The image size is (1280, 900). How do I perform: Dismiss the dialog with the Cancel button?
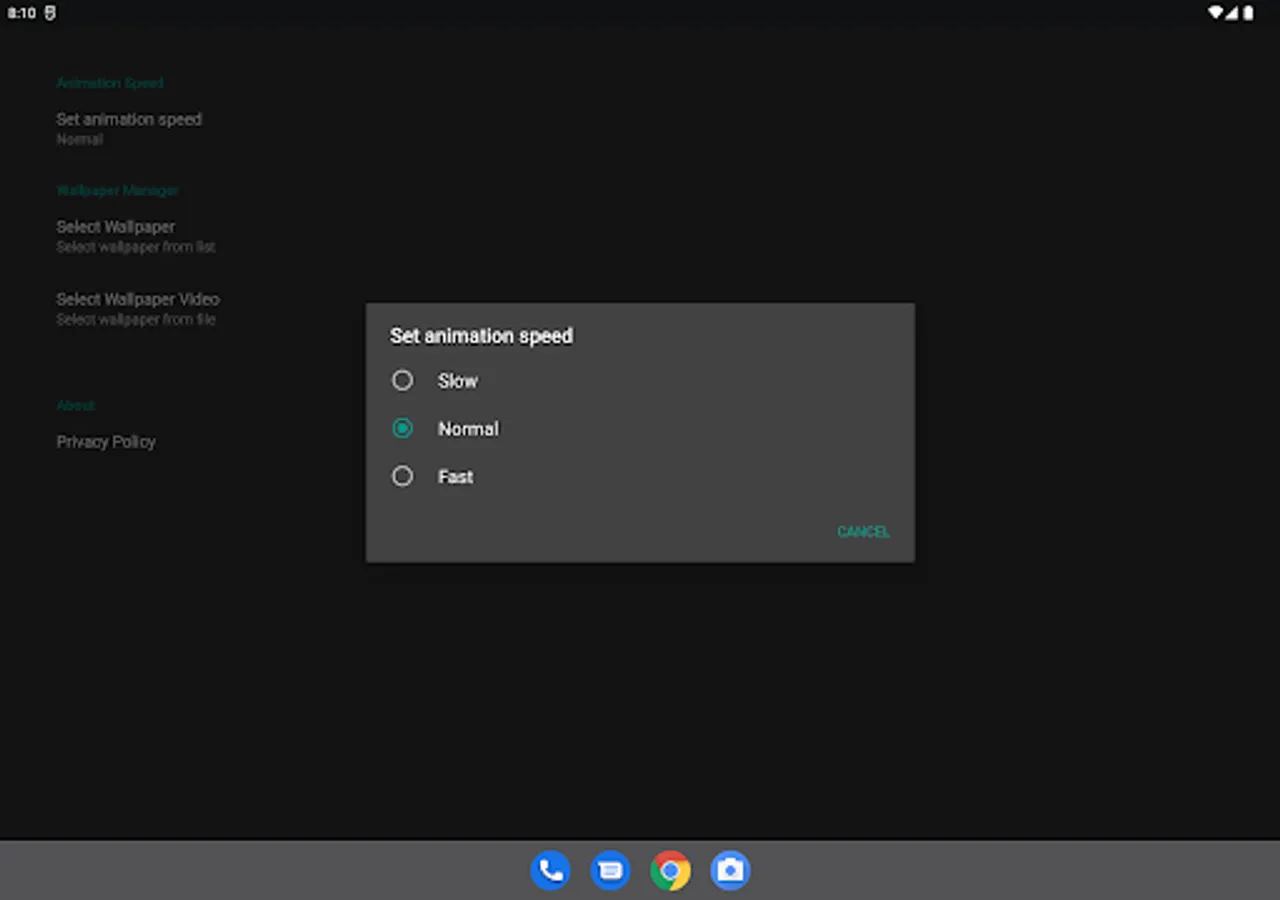tap(863, 532)
